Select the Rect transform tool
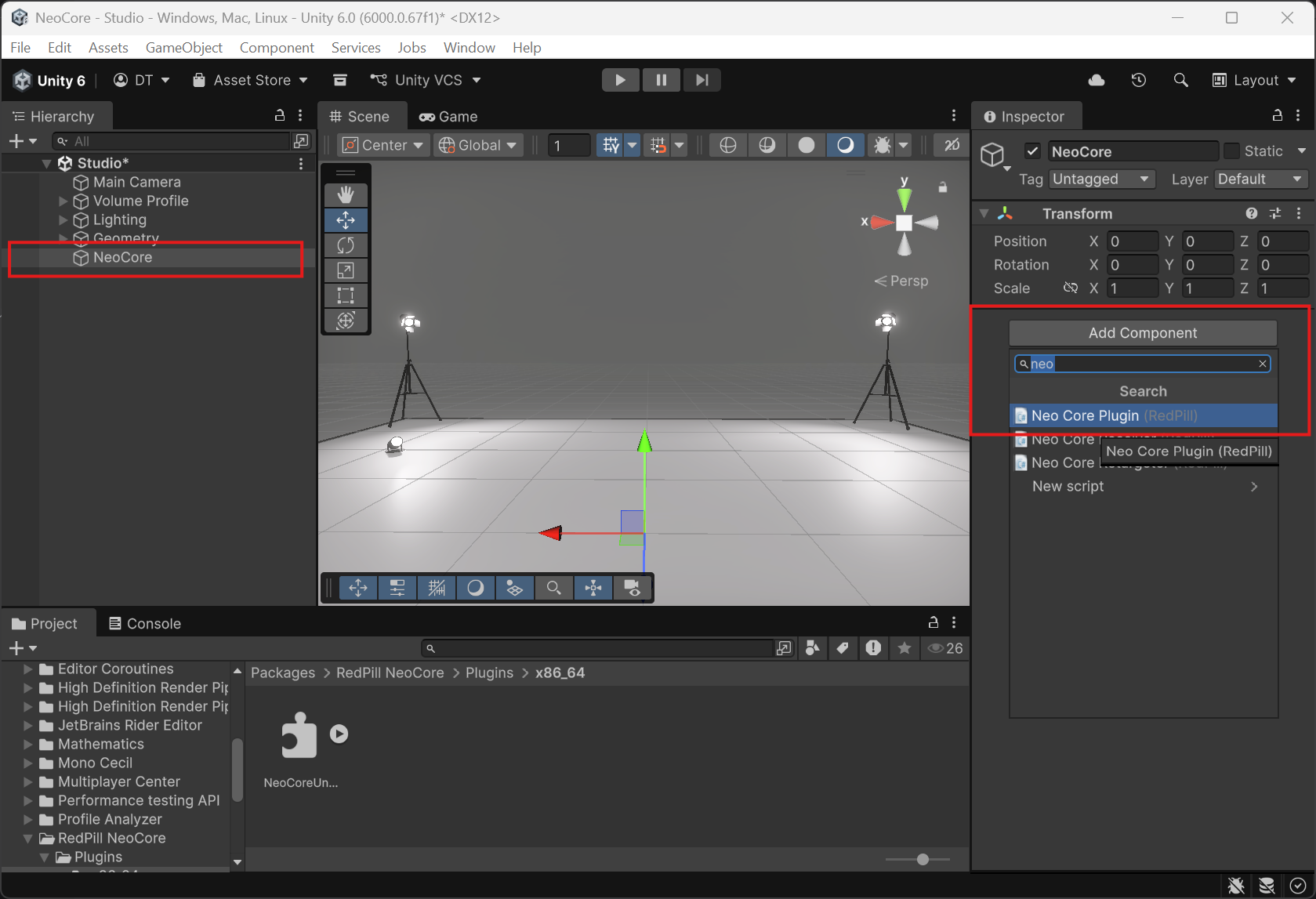The height and width of the screenshot is (899, 1316). click(346, 295)
